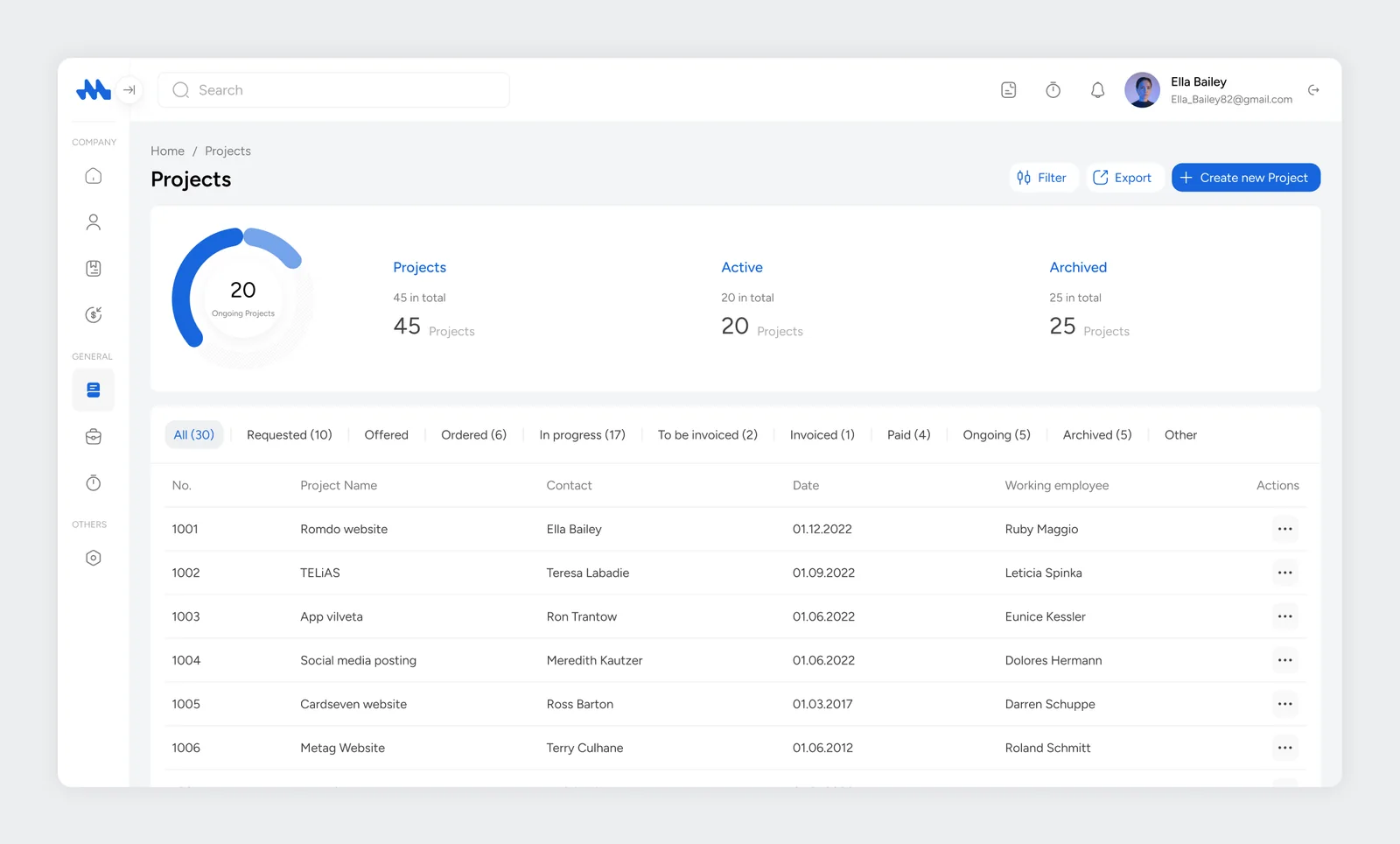The height and width of the screenshot is (844, 1400).
Task: Click employee Darren Schuppe
Action: point(1050,704)
